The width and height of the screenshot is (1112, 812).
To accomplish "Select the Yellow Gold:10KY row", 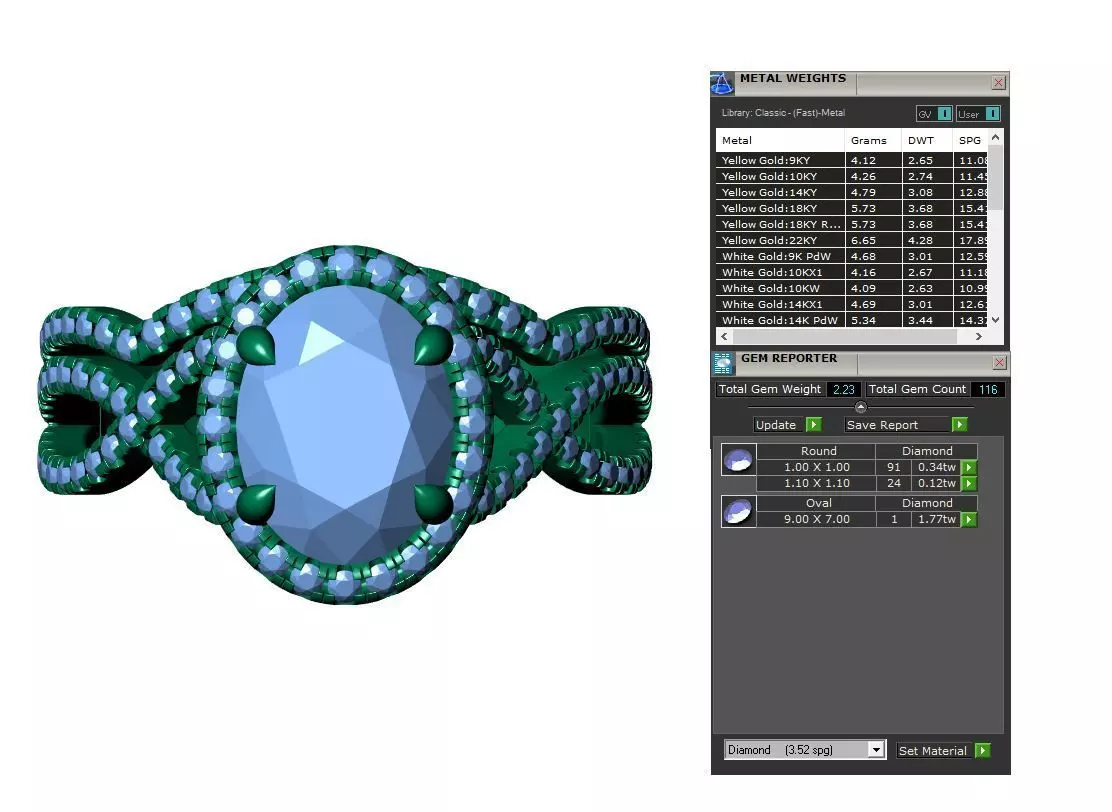I will pos(852,177).
